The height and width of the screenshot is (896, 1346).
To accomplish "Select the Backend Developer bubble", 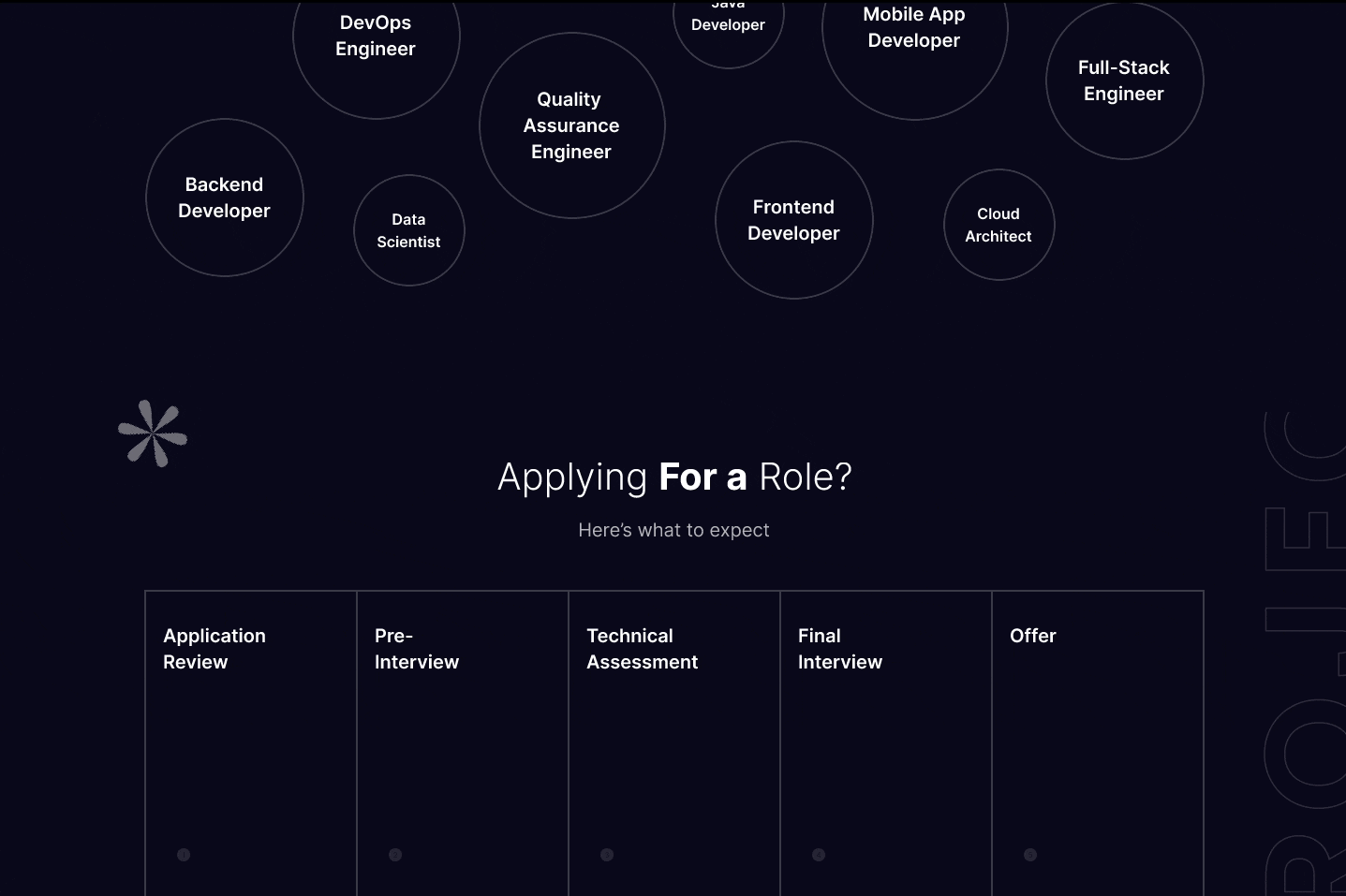I will coord(225,198).
